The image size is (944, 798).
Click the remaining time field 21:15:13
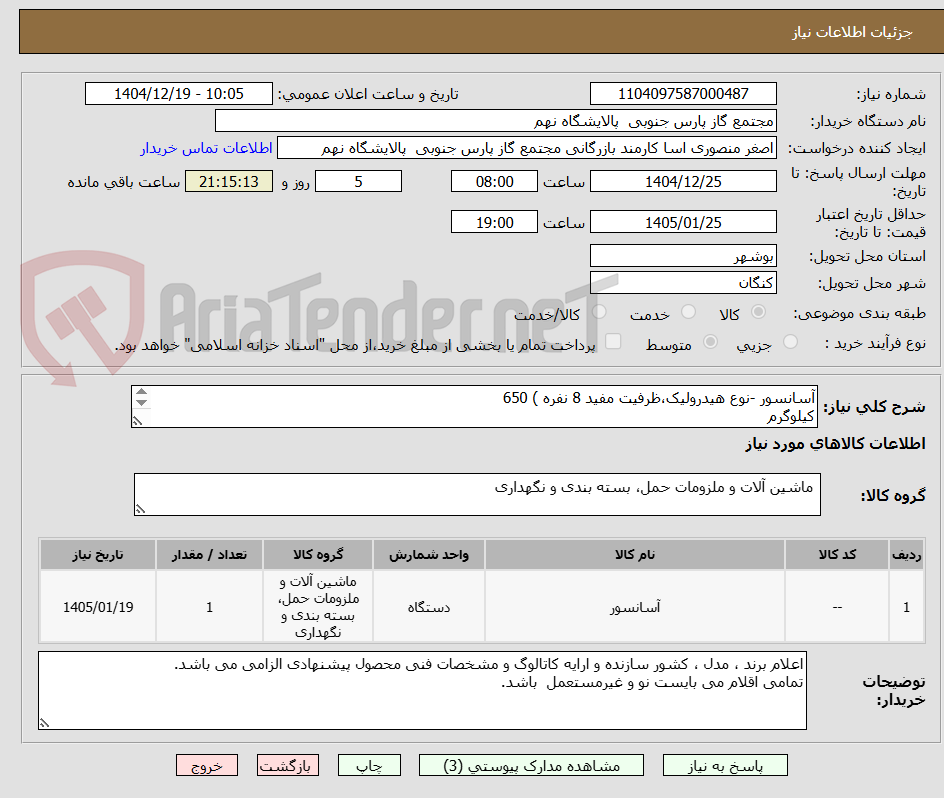(x=229, y=181)
